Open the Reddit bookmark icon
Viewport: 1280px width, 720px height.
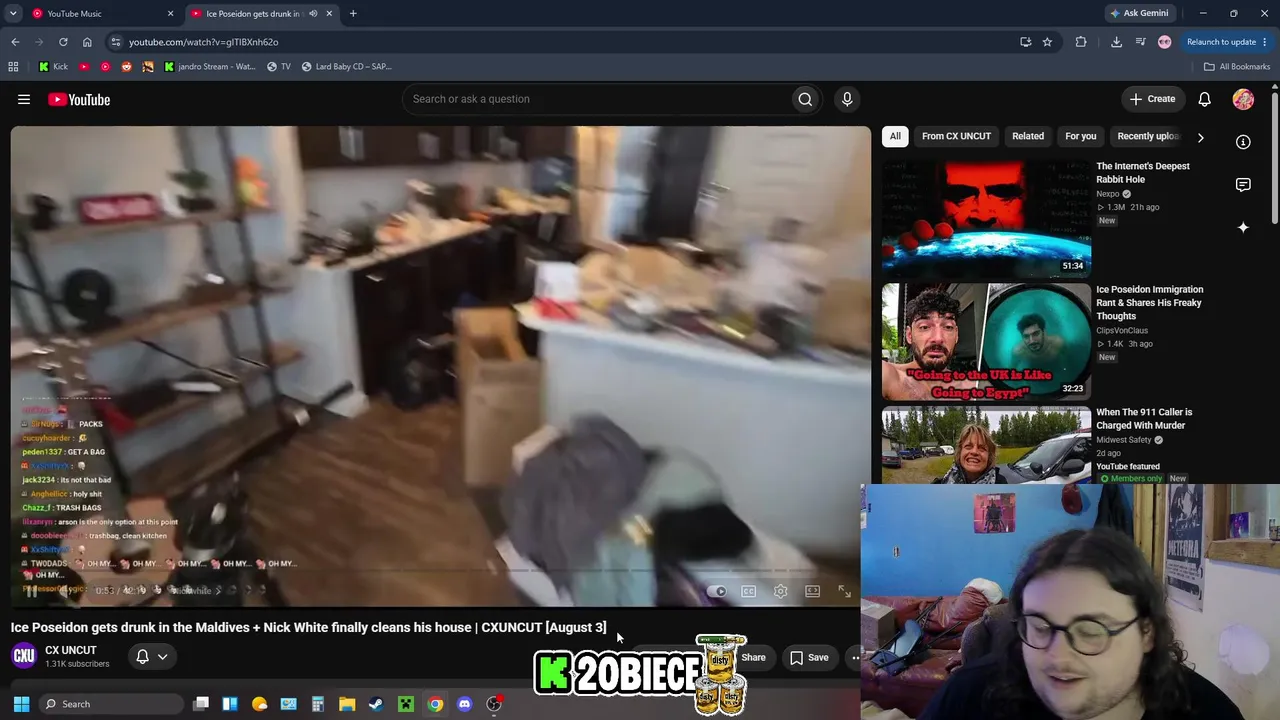pos(126,67)
